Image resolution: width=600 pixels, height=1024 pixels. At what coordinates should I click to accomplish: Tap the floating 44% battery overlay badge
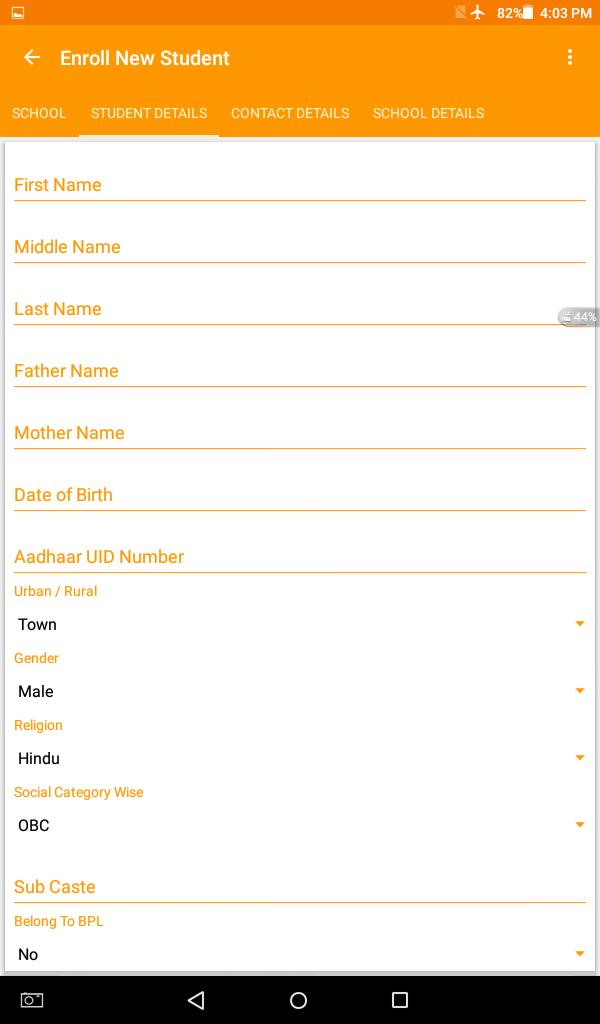click(x=579, y=317)
